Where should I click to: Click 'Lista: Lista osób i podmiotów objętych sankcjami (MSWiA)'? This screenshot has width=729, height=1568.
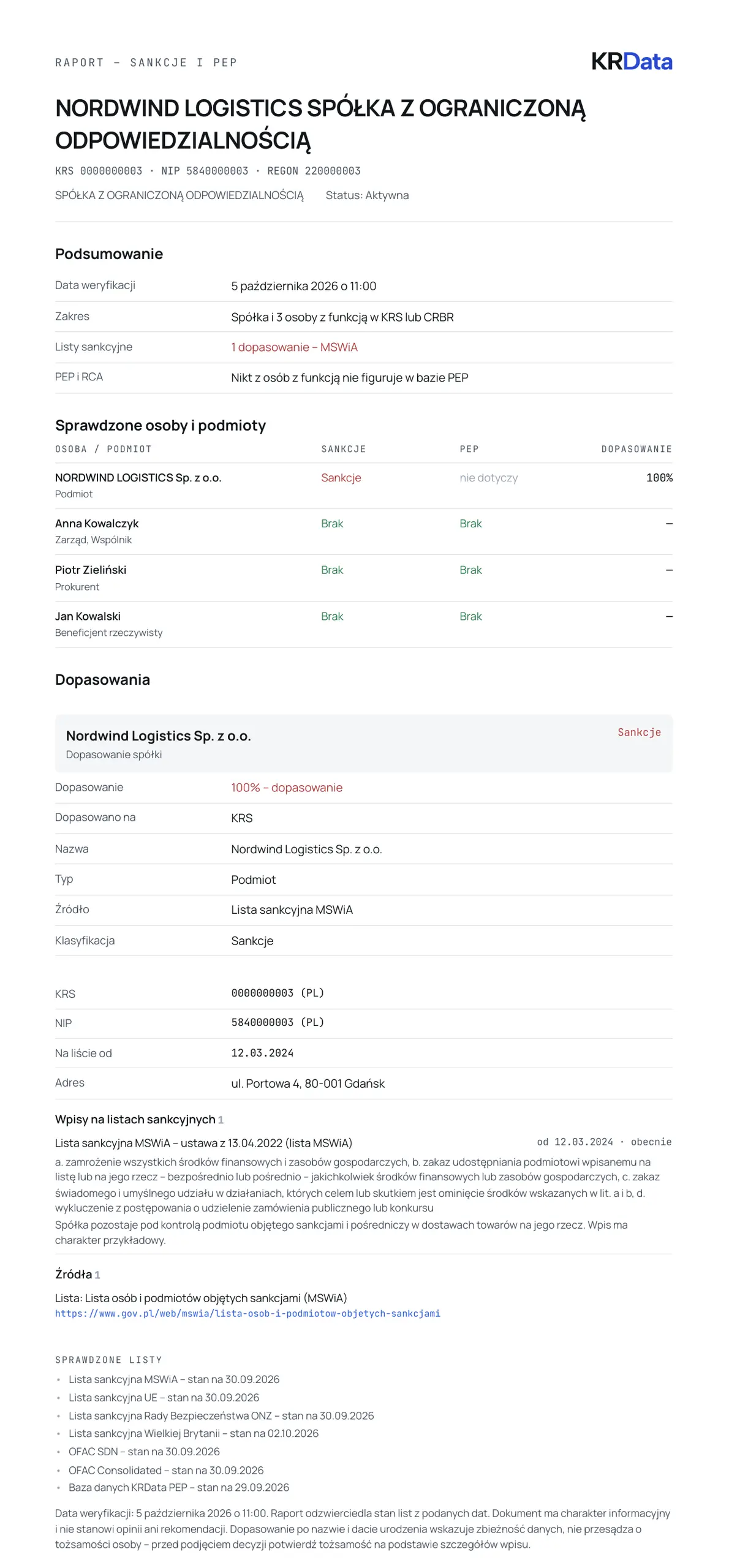201,1298
